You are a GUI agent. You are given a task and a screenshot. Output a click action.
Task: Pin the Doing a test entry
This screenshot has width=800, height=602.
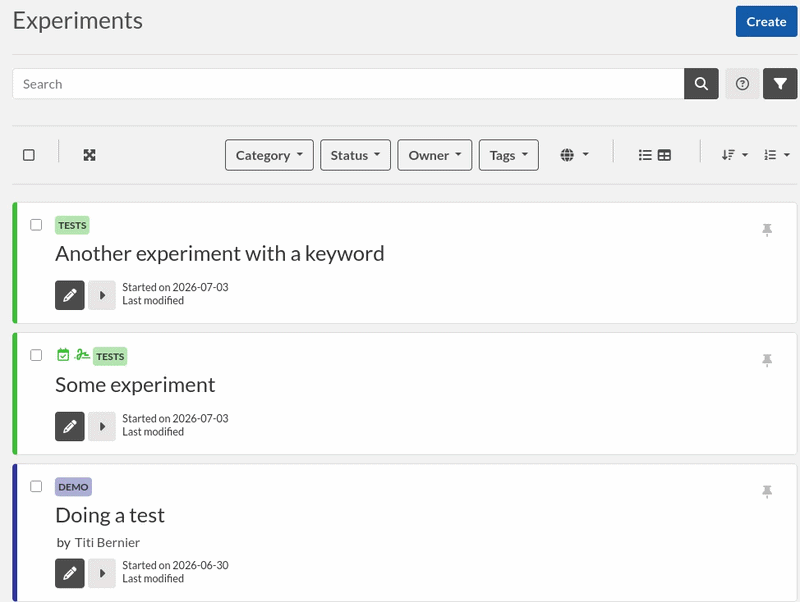(x=767, y=491)
